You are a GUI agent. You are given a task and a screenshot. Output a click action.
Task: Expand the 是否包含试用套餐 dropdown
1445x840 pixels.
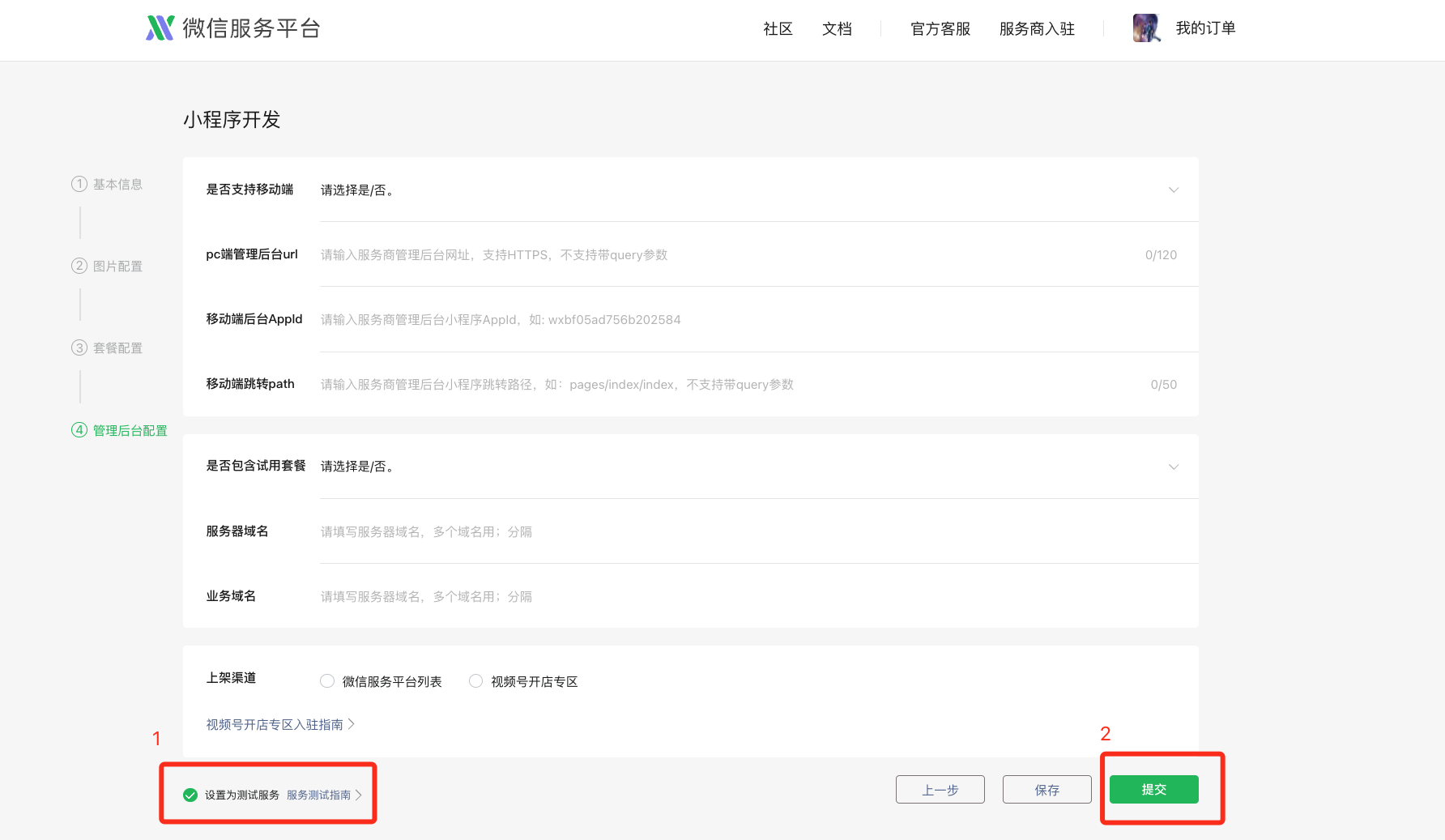click(1173, 467)
